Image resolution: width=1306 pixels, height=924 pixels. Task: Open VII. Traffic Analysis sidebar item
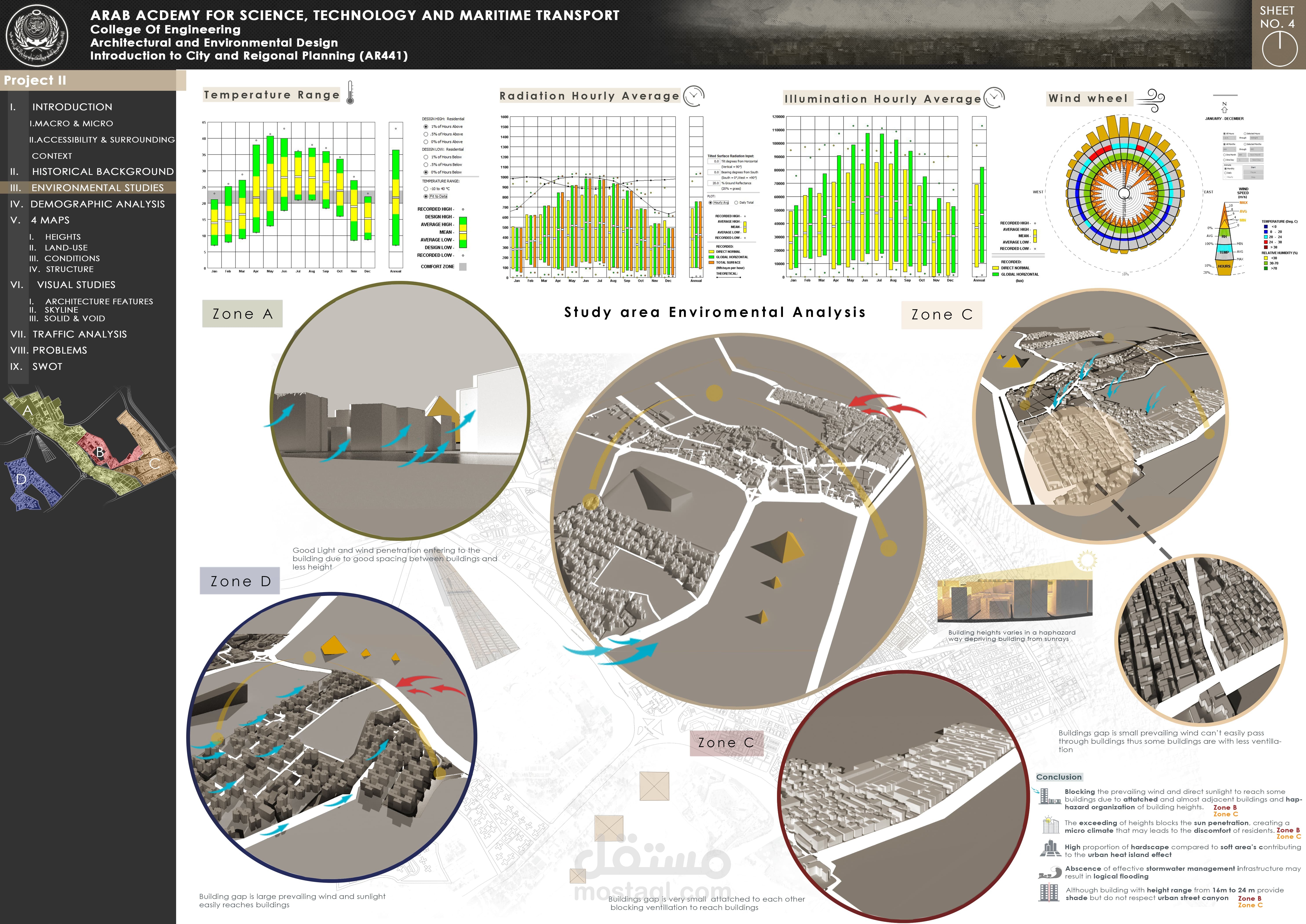[x=79, y=334]
